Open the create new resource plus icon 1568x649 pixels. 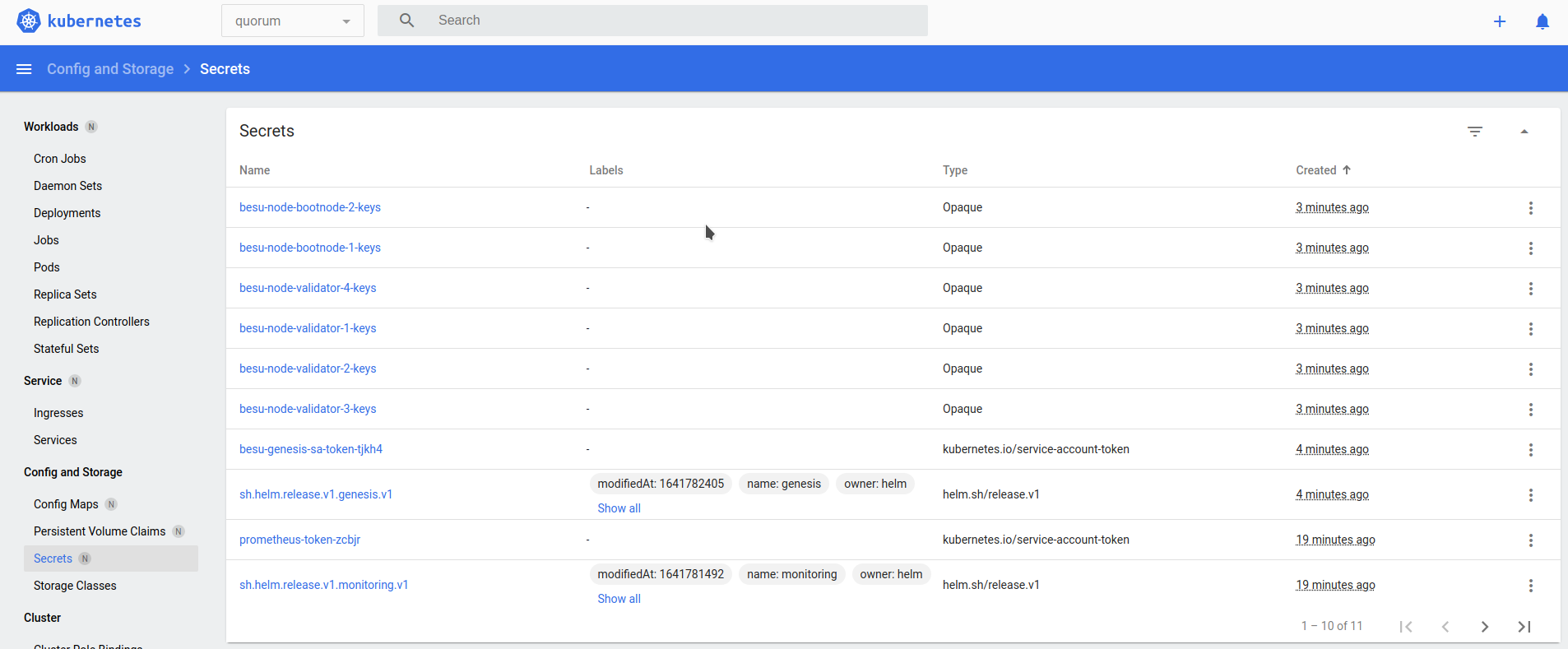[x=1500, y=21]
